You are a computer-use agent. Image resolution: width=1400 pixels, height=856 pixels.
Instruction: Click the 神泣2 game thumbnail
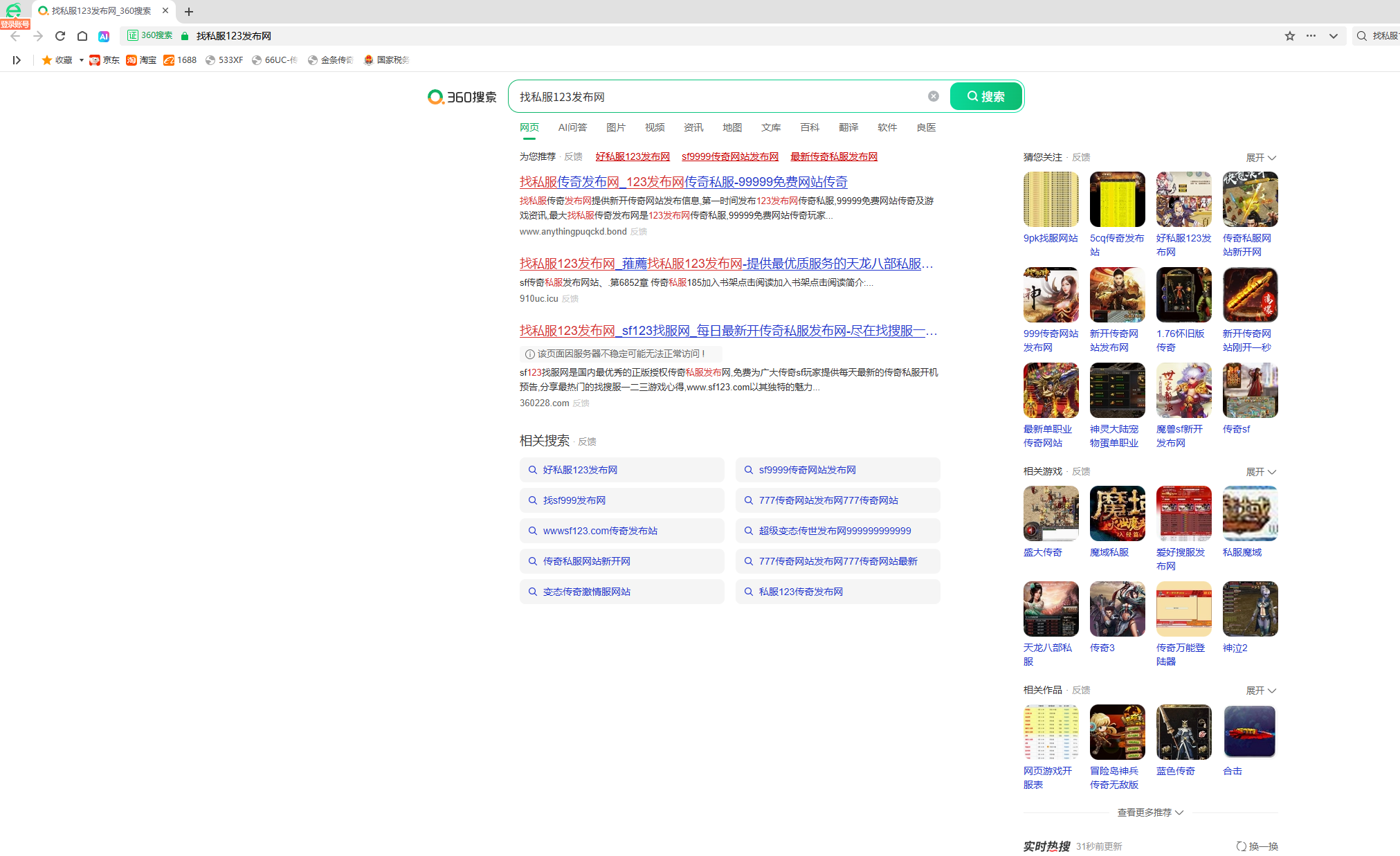tap(1251, 609)
